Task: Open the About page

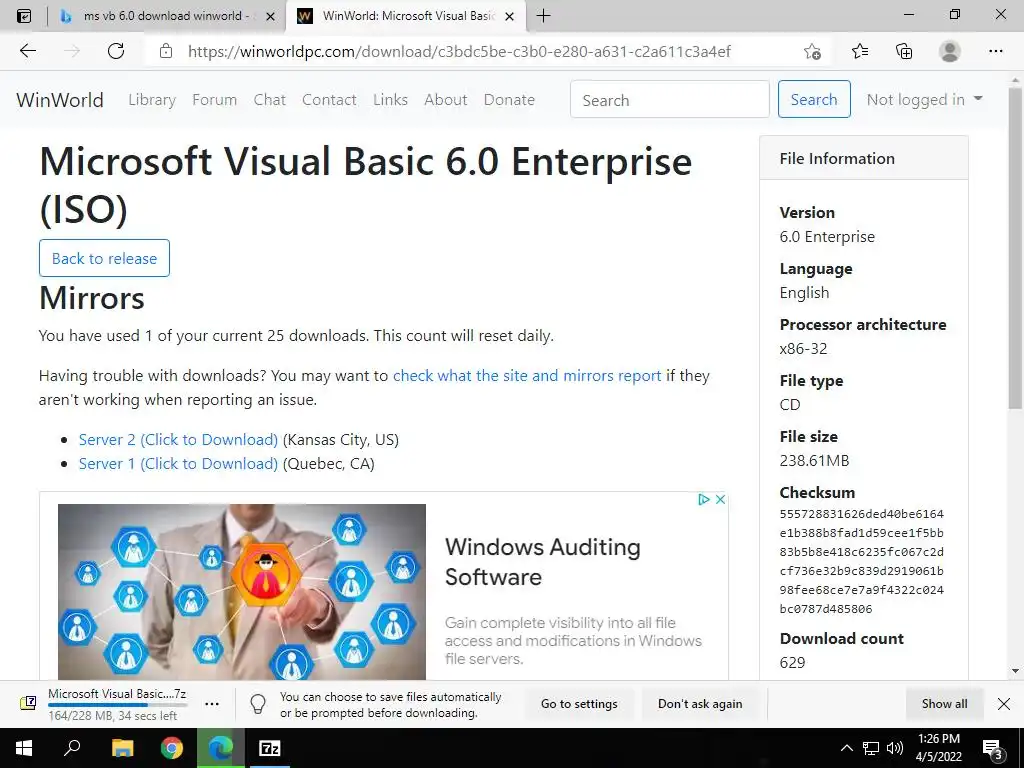Action: (446, 100)
